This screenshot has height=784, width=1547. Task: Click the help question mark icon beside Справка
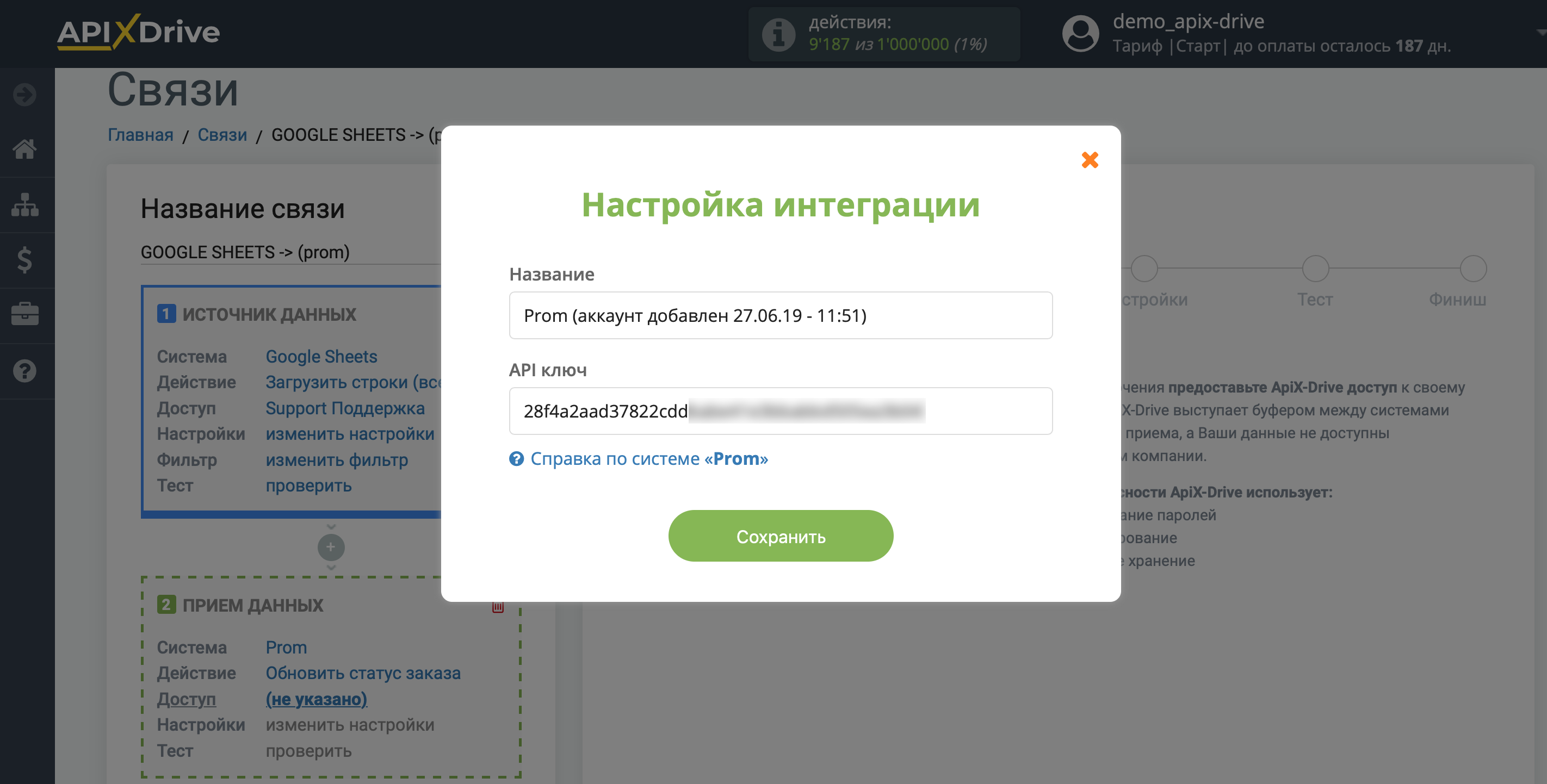coord(516,459)
